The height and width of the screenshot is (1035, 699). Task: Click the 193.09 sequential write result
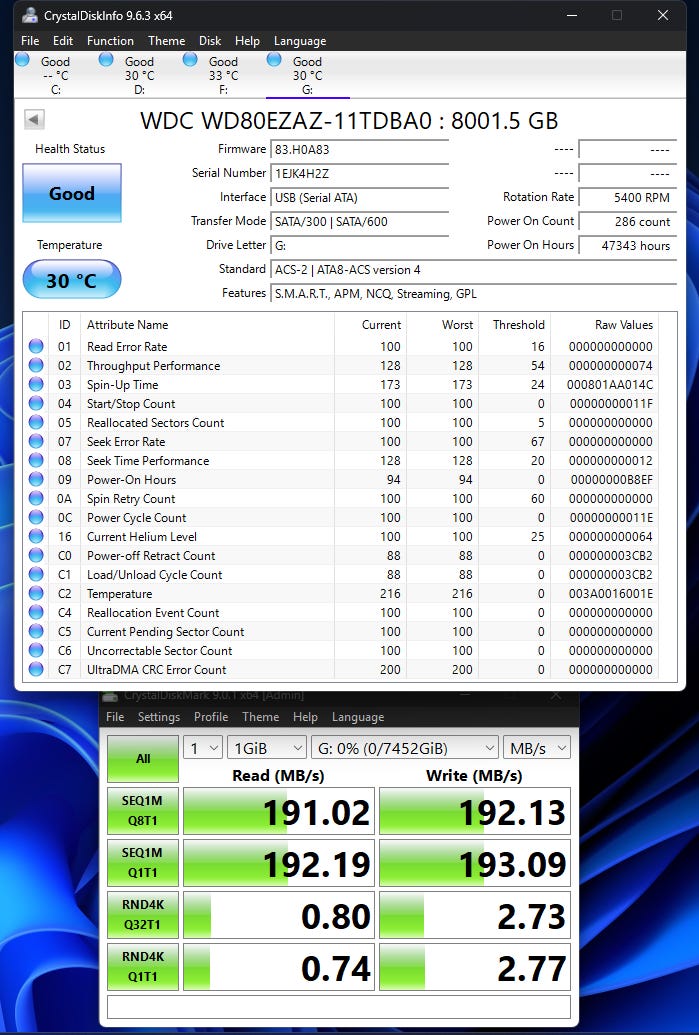click(x=475, y=863)
